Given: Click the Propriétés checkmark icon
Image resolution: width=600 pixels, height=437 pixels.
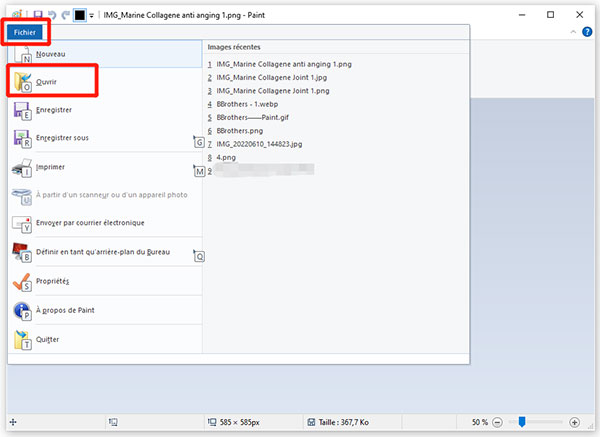Looking at the screenshot, I should [22, 282].
